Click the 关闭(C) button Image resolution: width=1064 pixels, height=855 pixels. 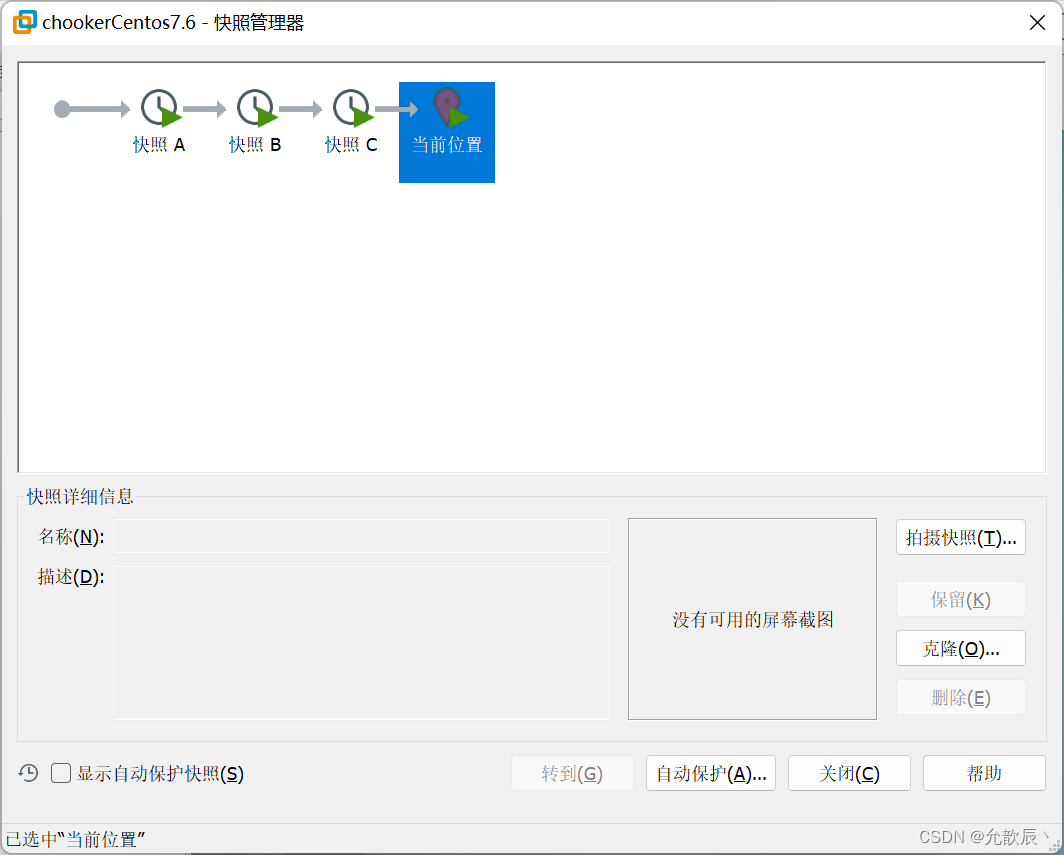pos(849,773)
